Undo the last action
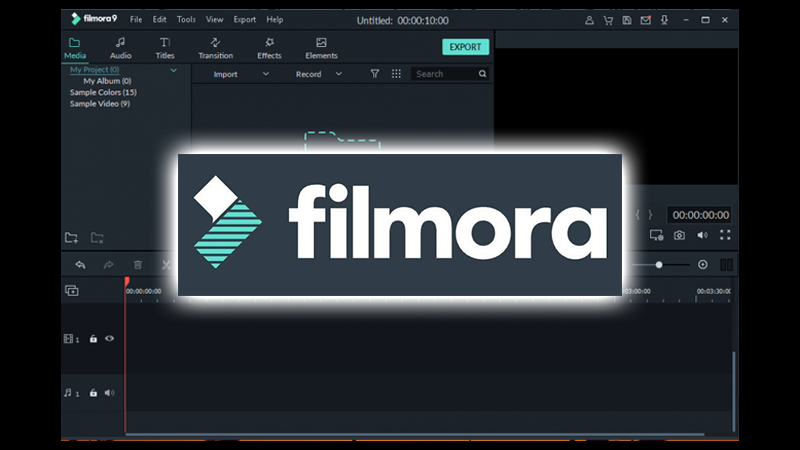Screen dimensions: 800x450 [80, 265]
